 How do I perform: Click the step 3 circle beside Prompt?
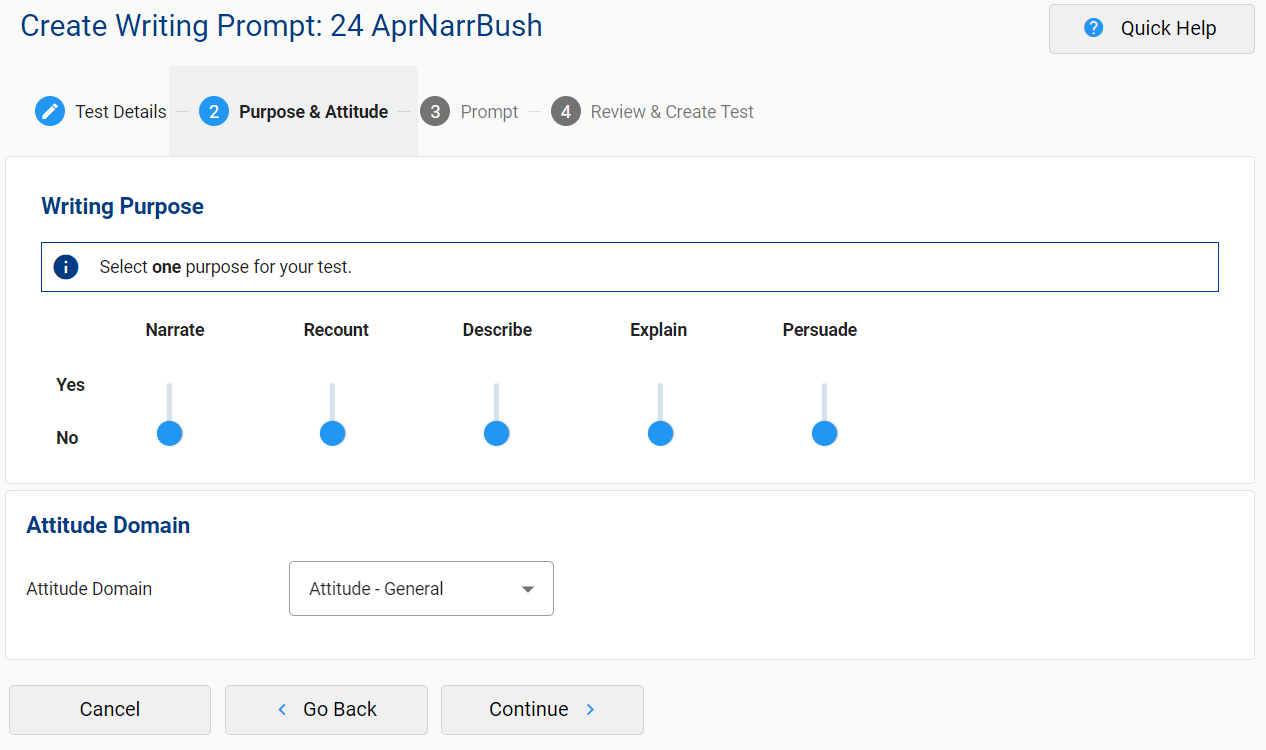(x=435, y=111)
